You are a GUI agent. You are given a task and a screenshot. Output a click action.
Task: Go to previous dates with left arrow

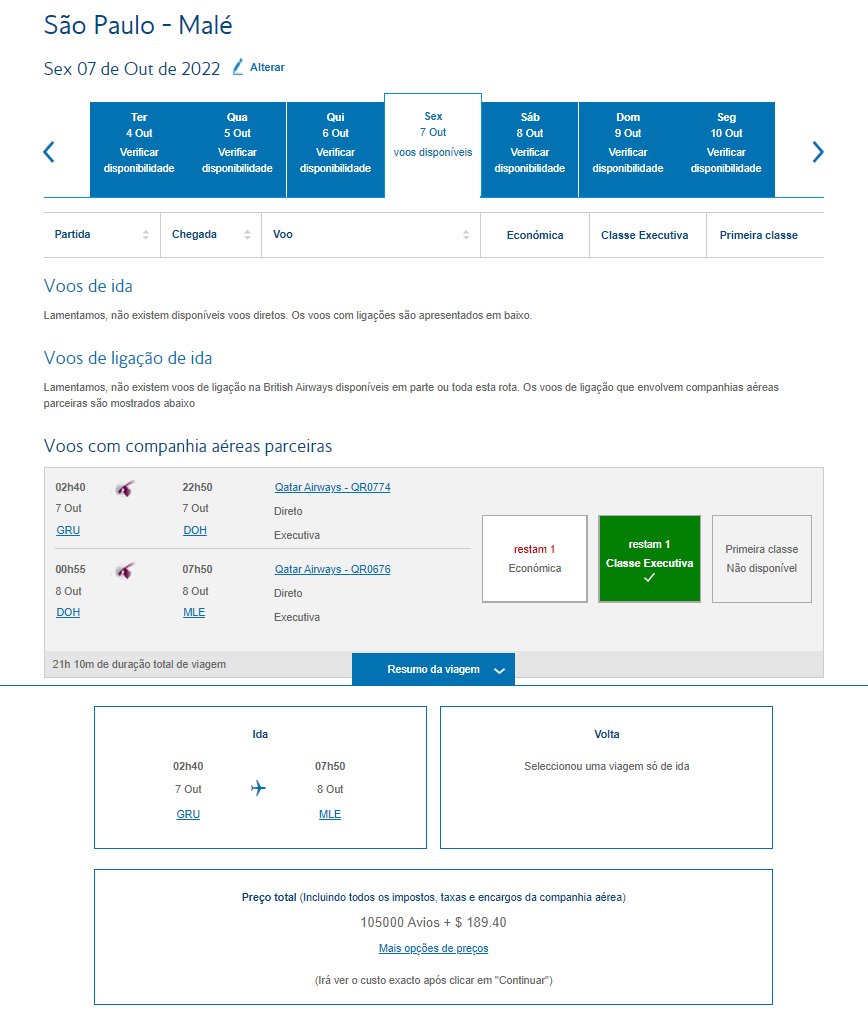[49, 152]
